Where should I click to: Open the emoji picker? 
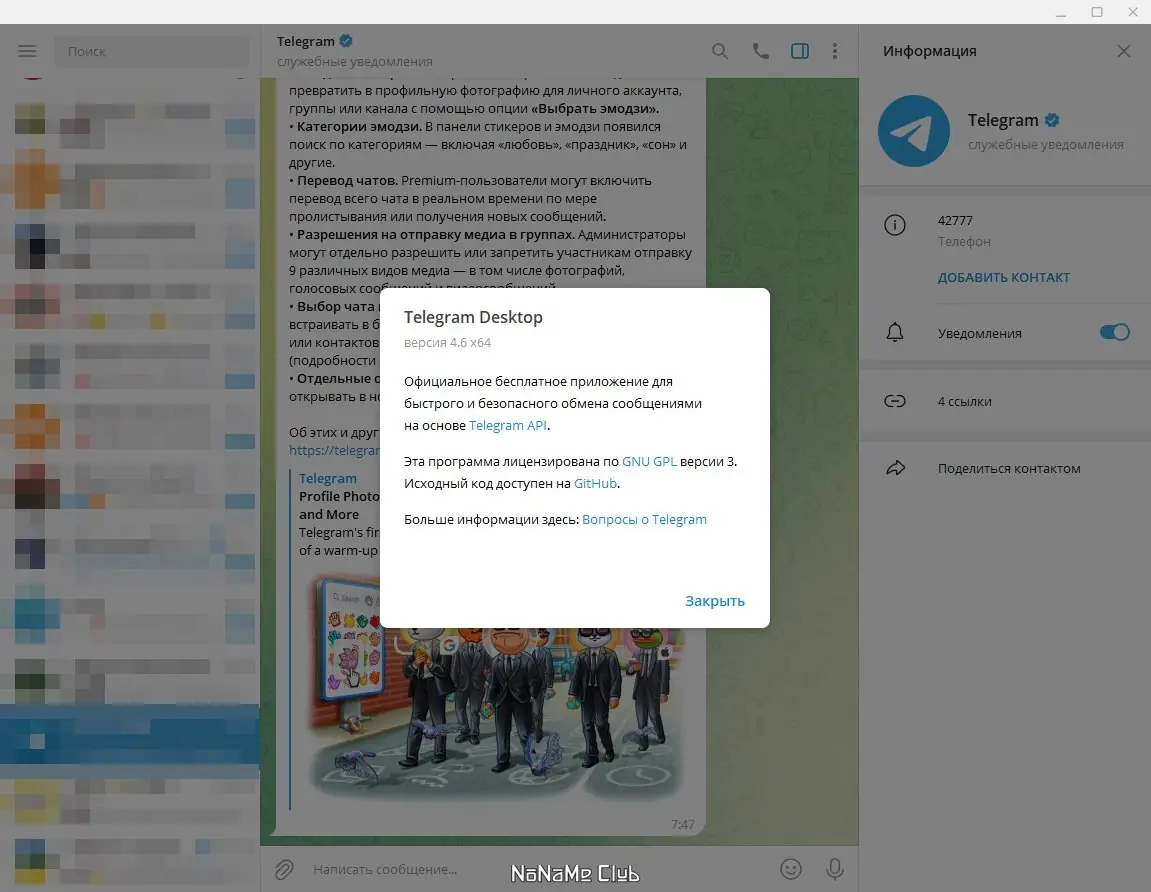[790, 868]
